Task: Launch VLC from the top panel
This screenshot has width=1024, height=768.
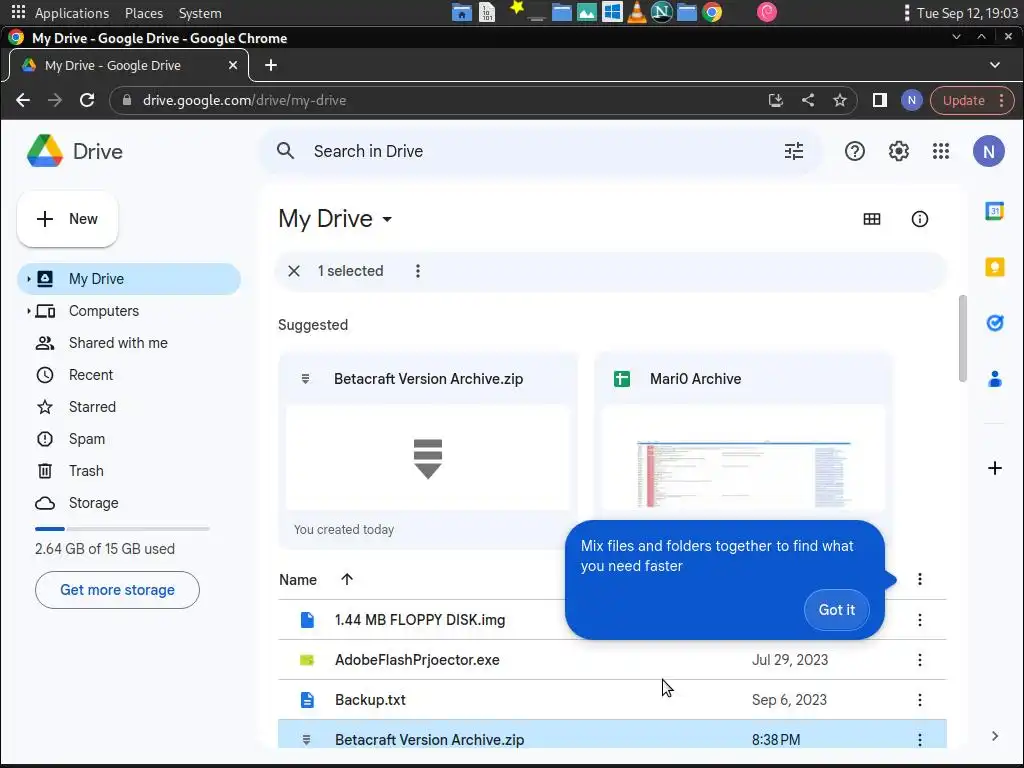Action: 636,12
